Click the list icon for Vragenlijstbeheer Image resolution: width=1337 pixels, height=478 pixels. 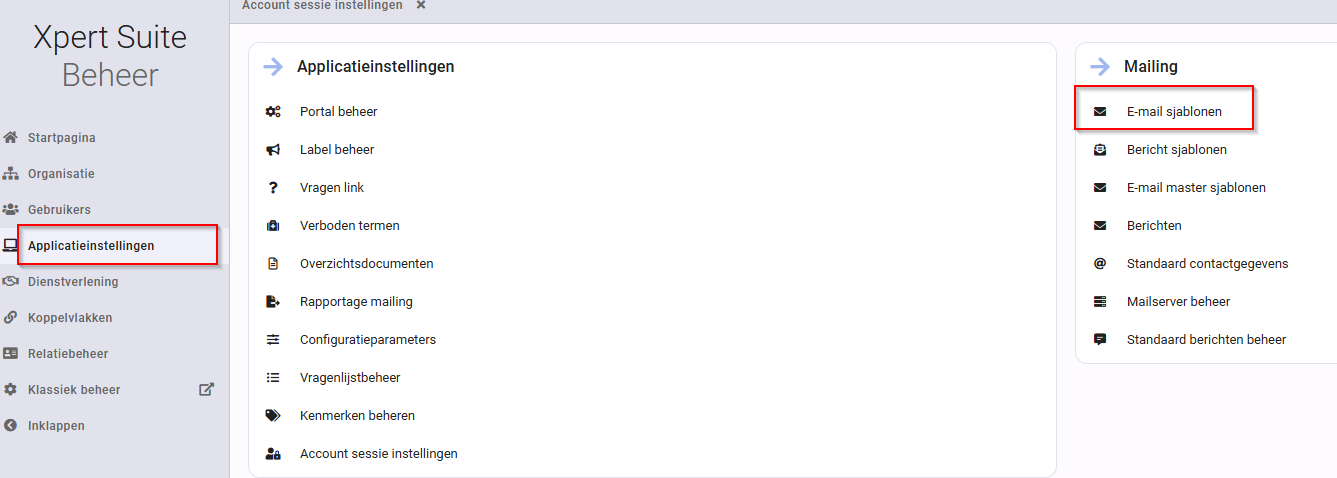coord(273,378)
